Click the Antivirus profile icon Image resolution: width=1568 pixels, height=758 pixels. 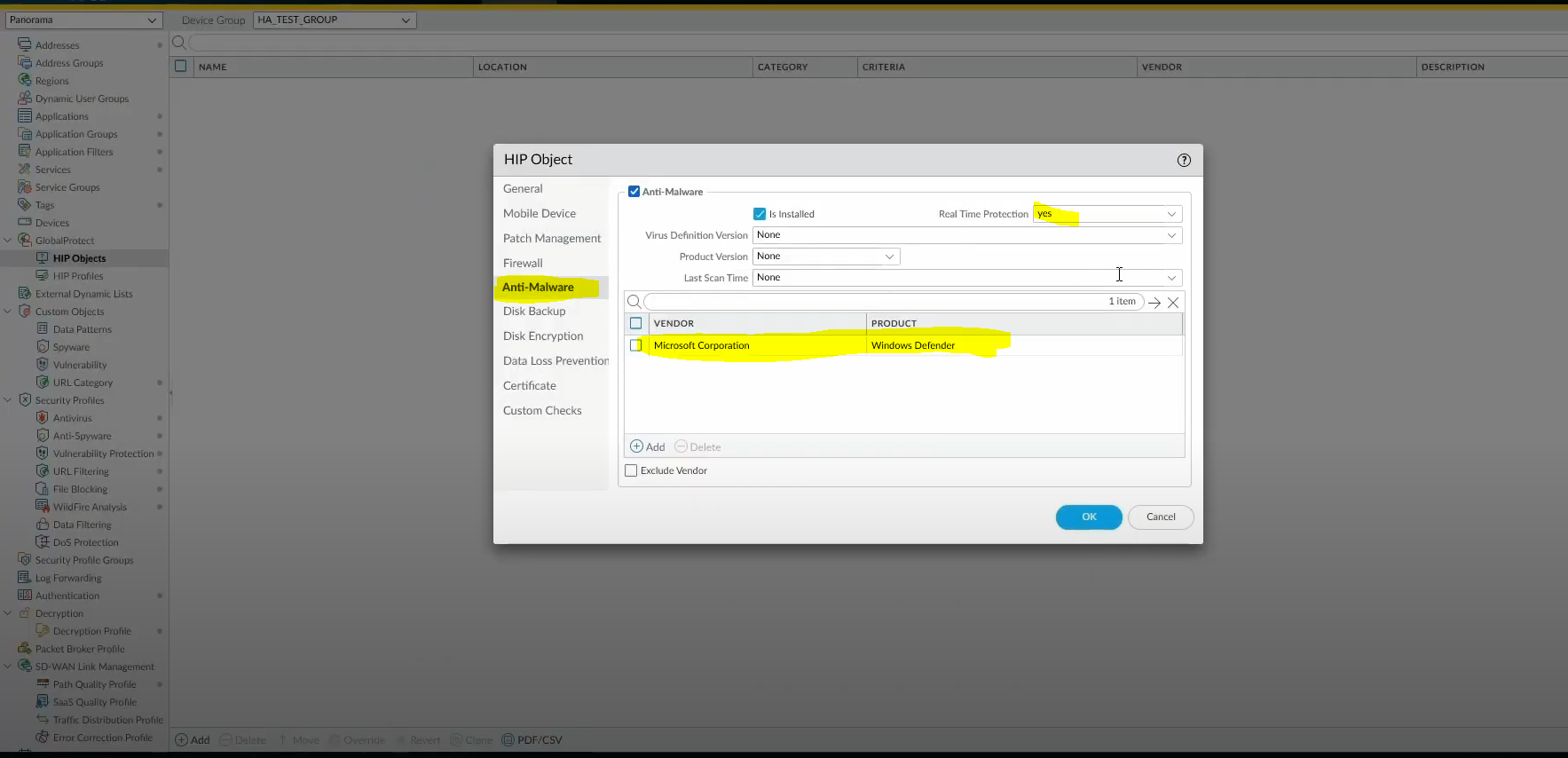coord(43,417)
